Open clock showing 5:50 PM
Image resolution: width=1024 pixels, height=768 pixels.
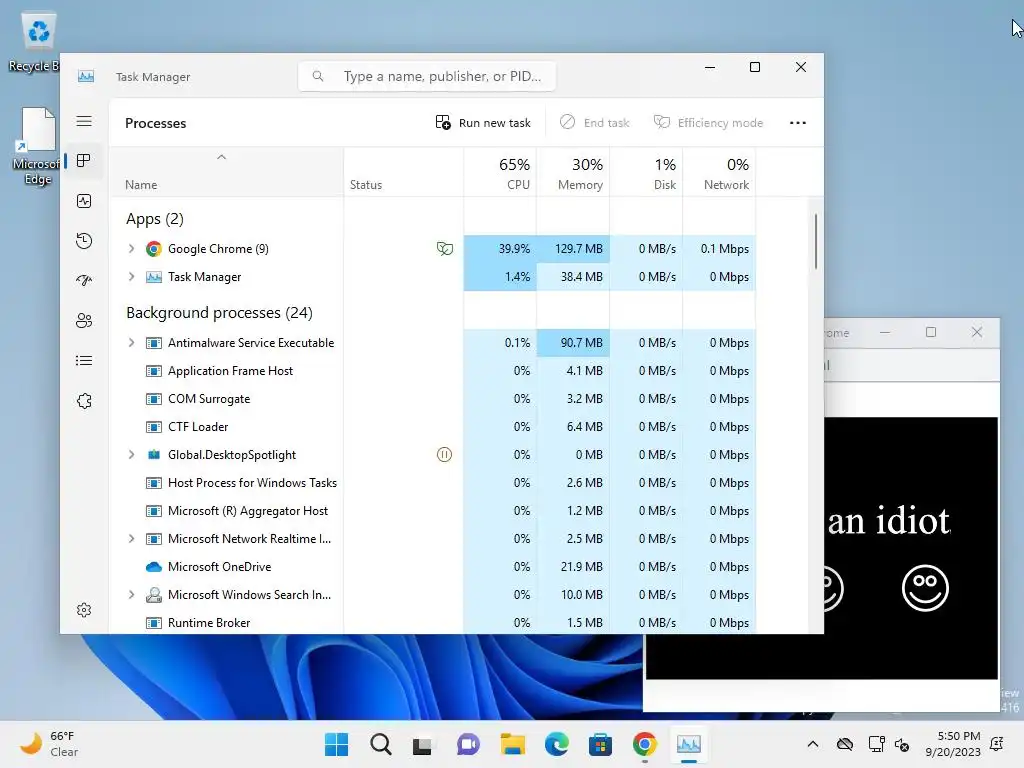coord(953,744)
